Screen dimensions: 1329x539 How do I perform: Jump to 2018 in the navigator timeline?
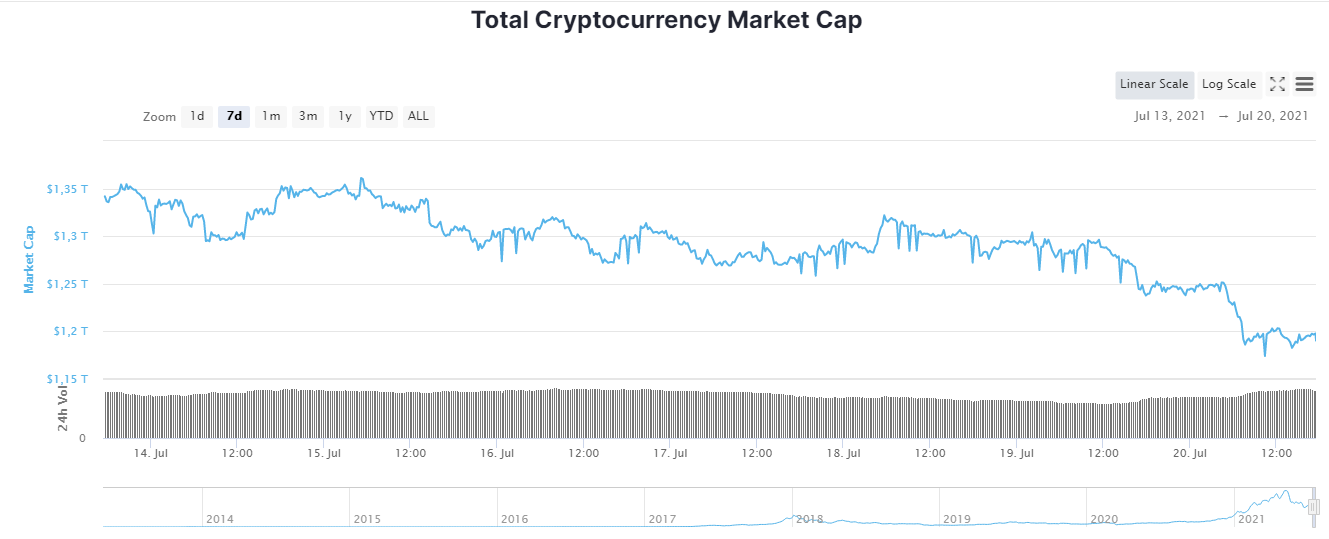(809, 519)
